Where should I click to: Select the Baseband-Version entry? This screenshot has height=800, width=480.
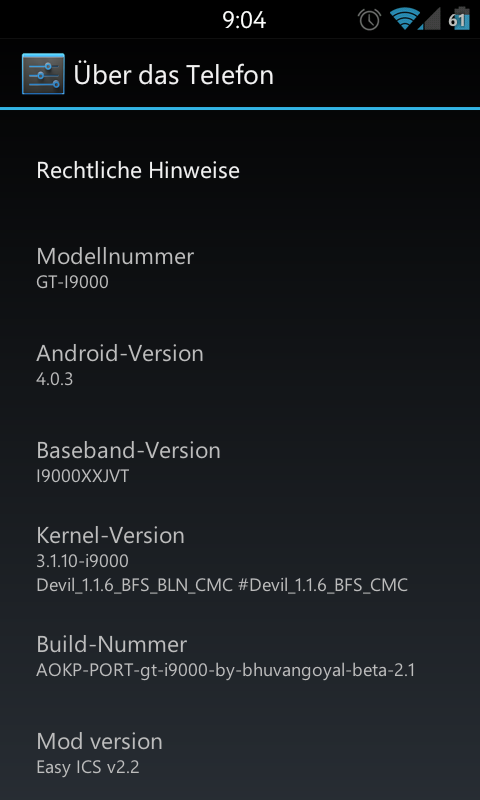pos(240,461)
